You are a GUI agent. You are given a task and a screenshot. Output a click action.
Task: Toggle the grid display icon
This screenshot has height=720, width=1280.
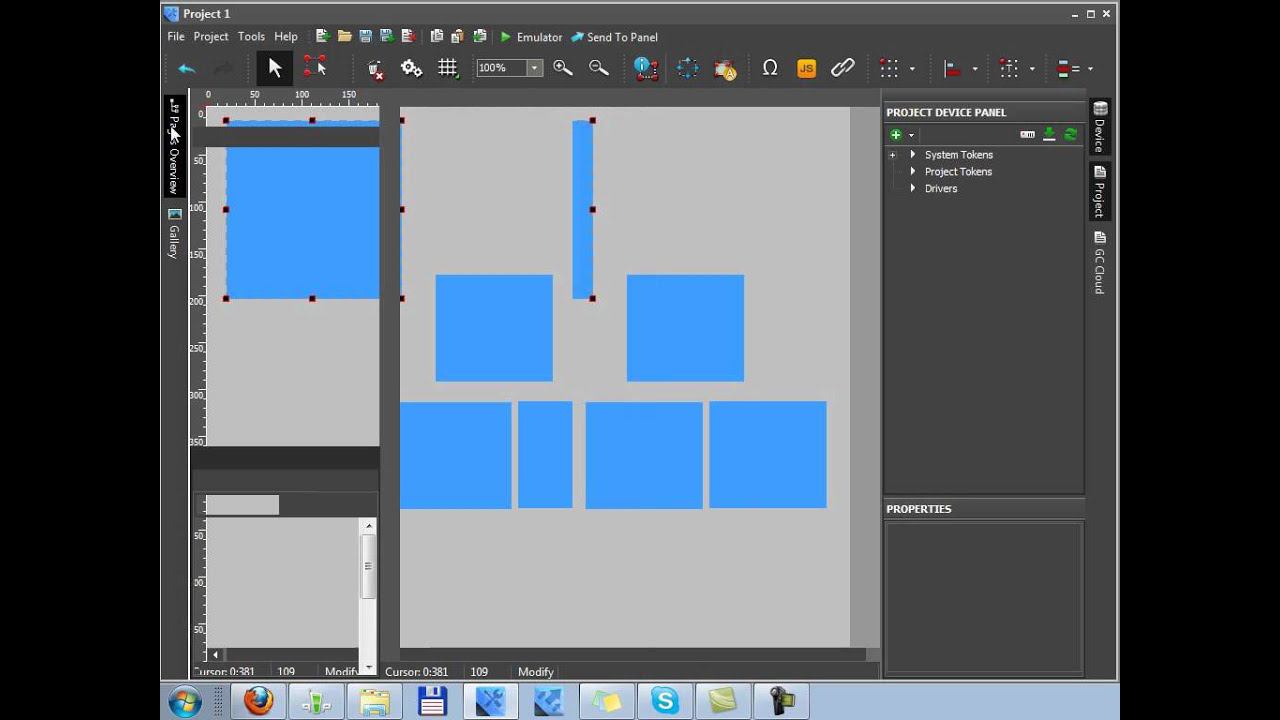click(x=447, y=68)
